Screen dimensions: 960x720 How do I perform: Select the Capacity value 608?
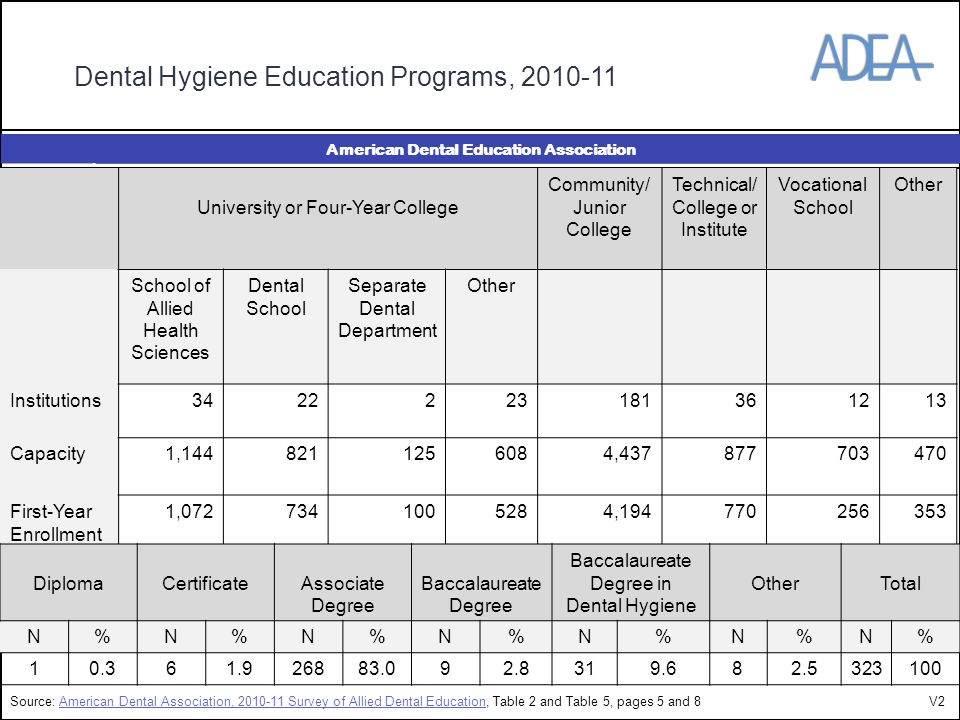coord(511,454)
